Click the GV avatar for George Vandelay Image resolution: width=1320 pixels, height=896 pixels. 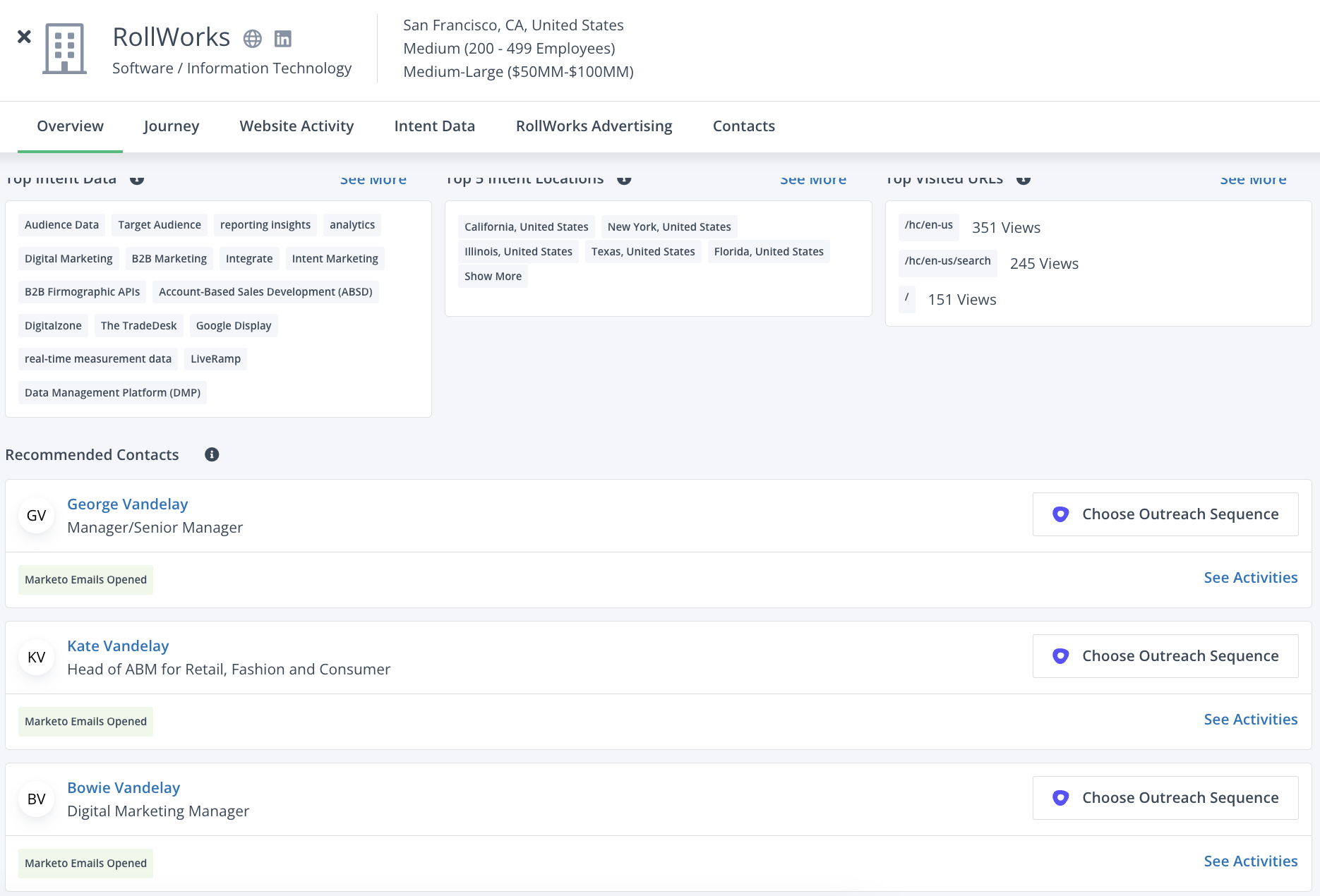tap(36, 516)
